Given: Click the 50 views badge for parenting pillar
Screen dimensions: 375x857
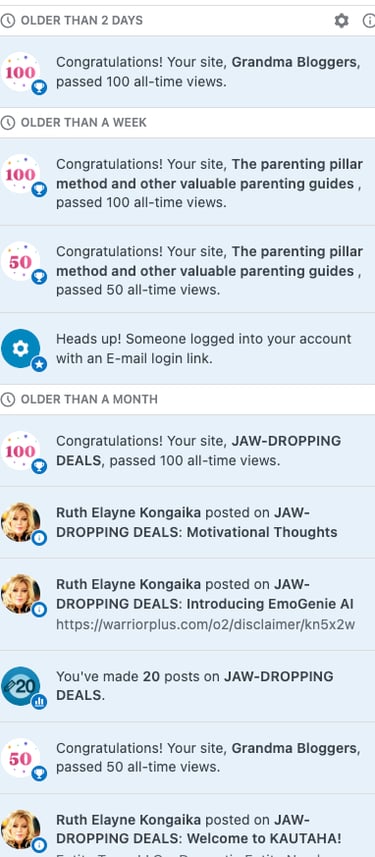Looking at the screenshot, I should click(21, 261).
